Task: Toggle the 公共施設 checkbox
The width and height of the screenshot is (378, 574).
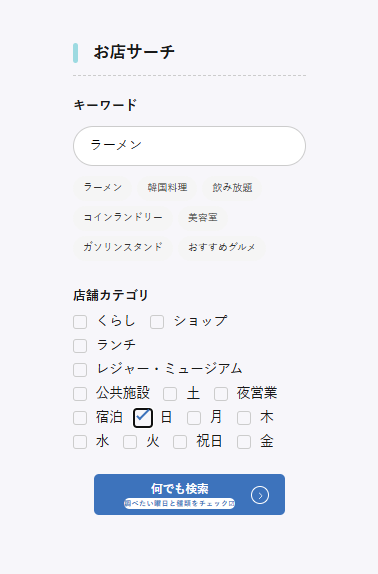Action: coord(80,394)
